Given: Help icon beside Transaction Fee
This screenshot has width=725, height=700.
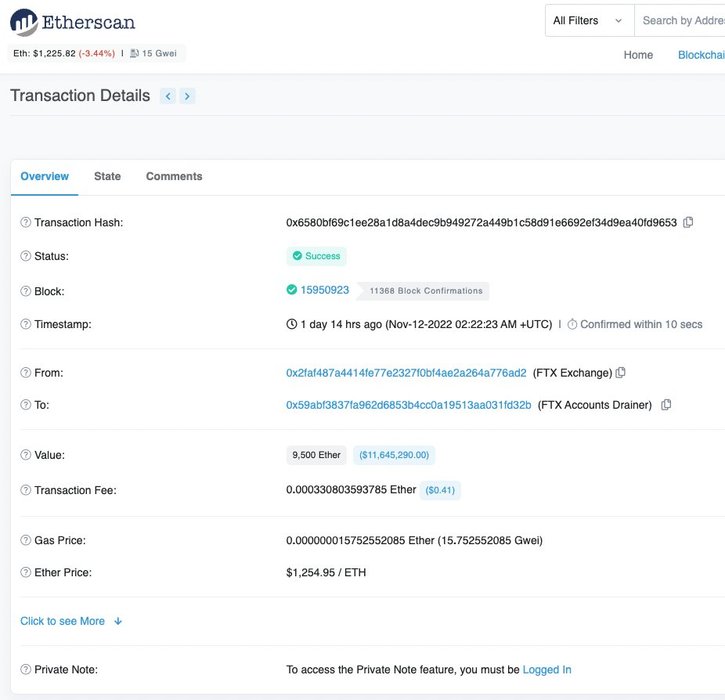Looking at the screenshot, I should (x=25, y=490).
